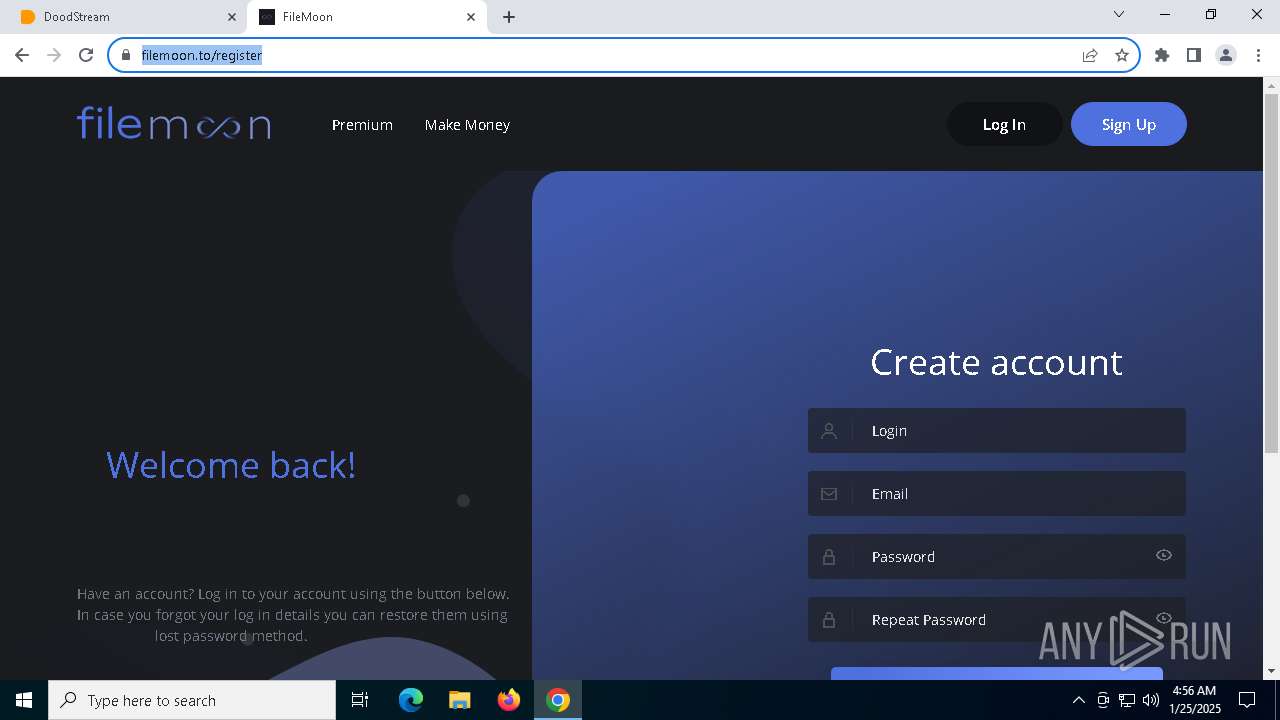1280x720 pixels.
Task: Reload the filemoon page
Action: pyautogui.click(x=86, y=55)
